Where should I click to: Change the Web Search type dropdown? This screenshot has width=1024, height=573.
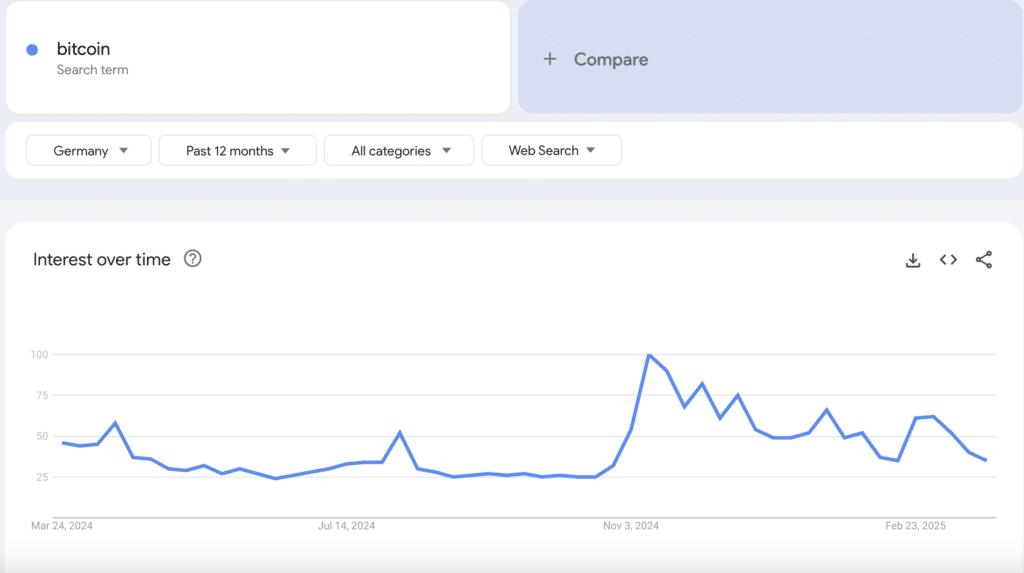[x=551, y=151]
